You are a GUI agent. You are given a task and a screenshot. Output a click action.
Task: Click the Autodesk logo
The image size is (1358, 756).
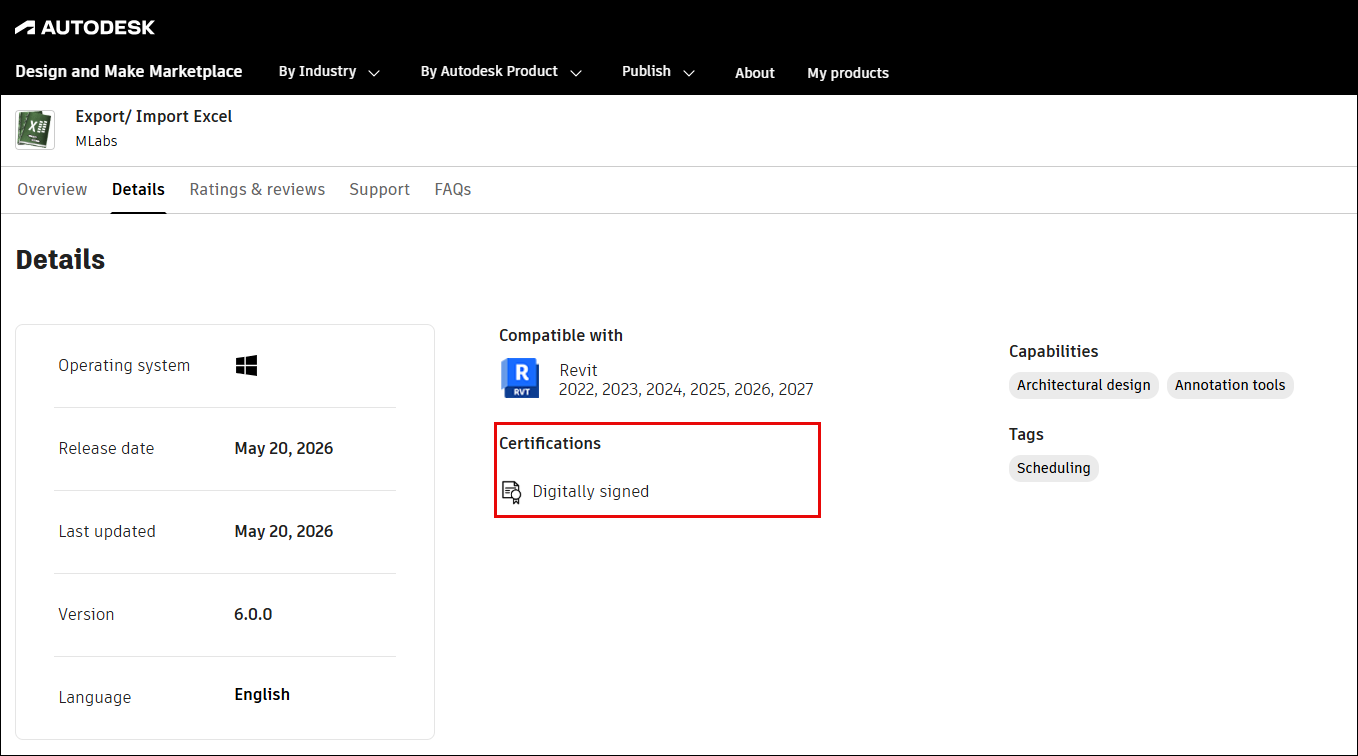click(85, 27)
